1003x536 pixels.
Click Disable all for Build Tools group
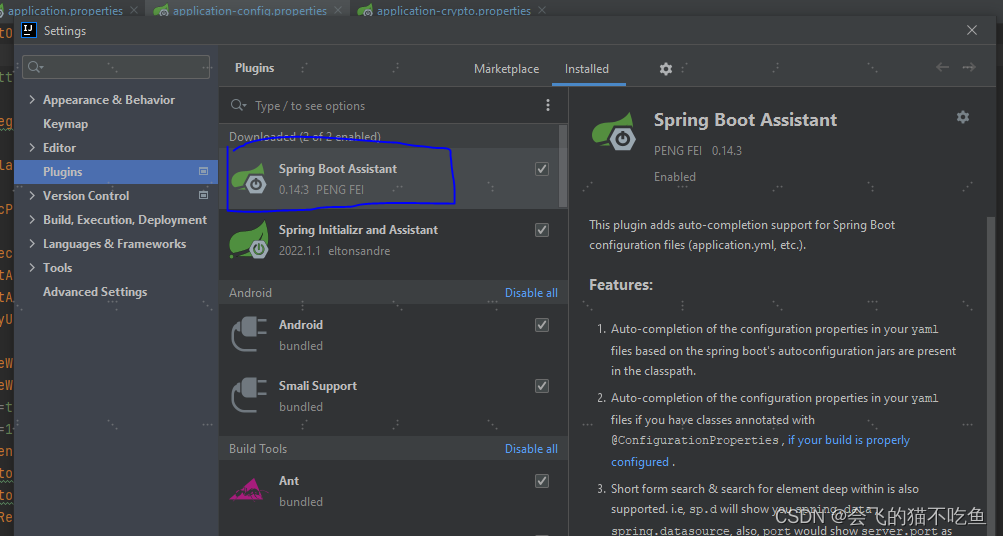click(x=531, y=448)
